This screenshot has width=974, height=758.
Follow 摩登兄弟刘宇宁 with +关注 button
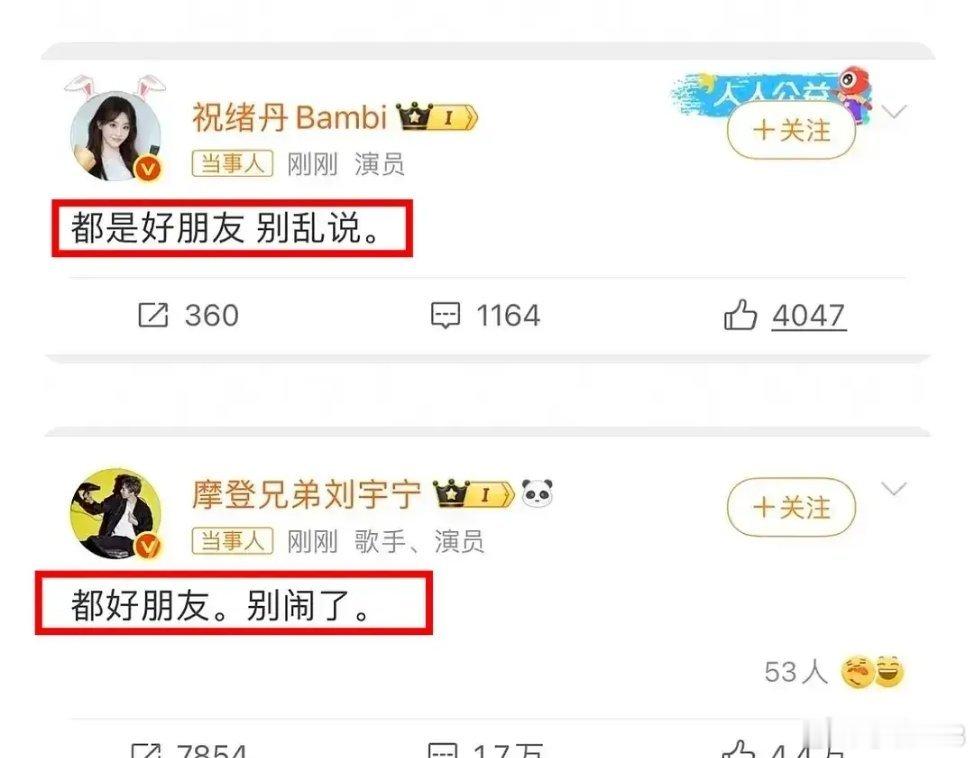point(791,508)
